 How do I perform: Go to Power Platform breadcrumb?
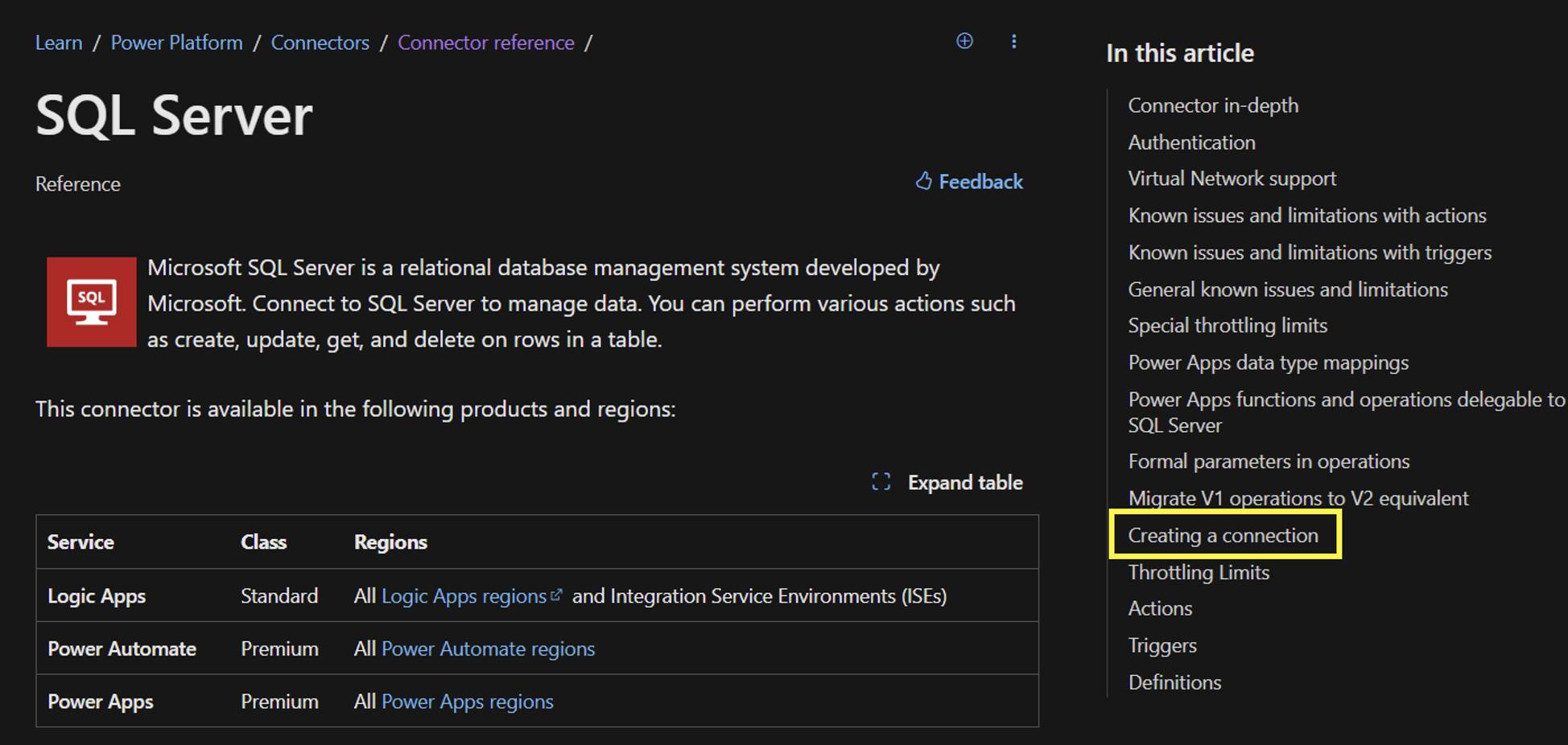point(176,43)
